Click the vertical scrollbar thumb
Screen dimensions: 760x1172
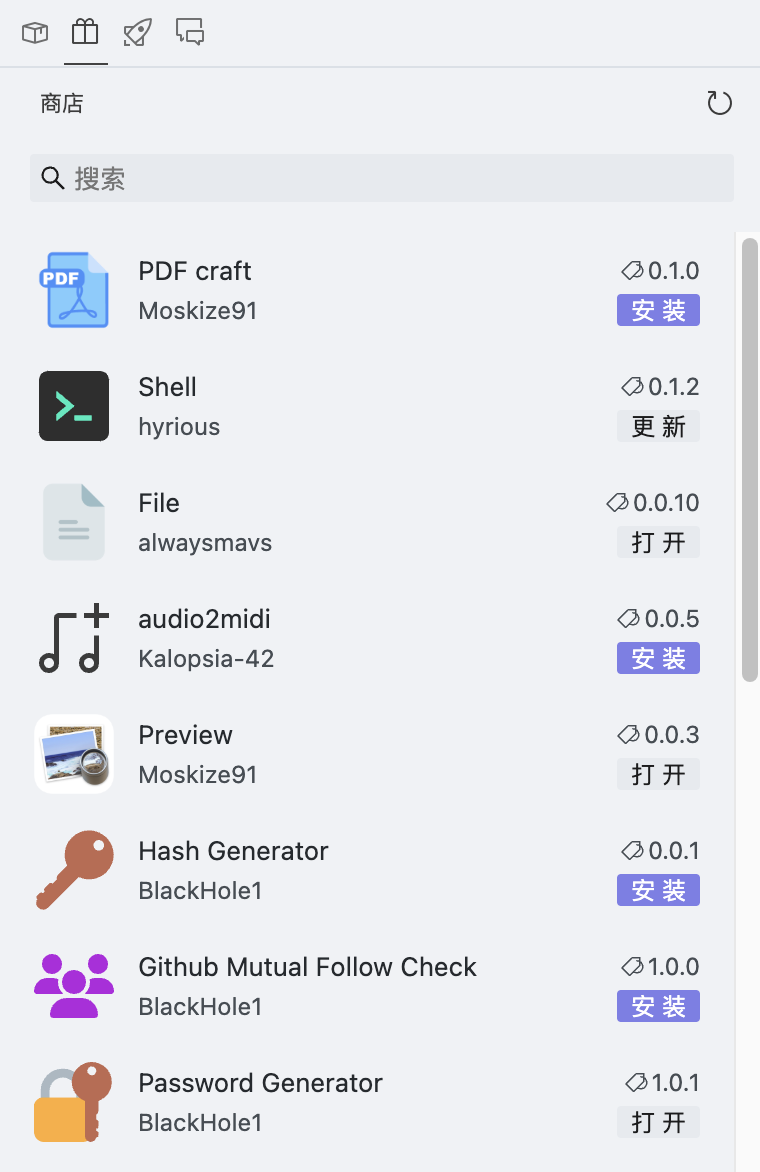749,460
